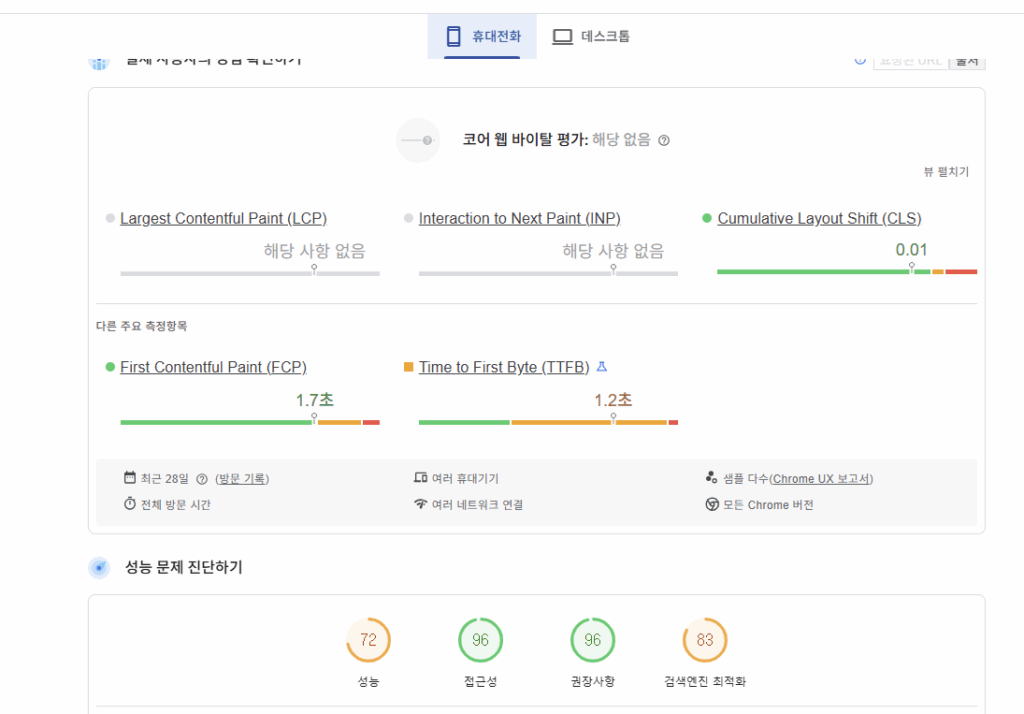
Task: Open the 방문 기록 link
Action: pyautogui.click(x=242, y=479)
